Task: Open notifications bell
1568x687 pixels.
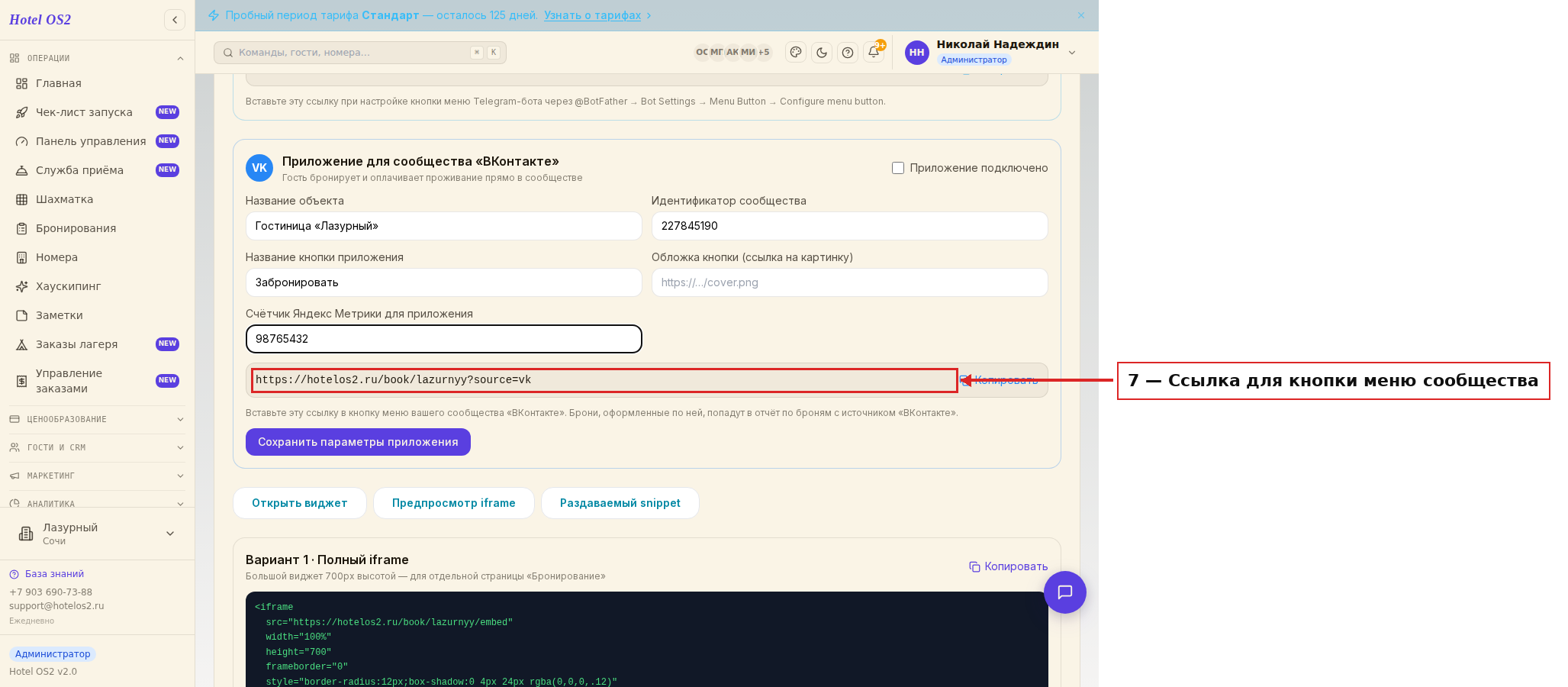Action: point(874,53)
